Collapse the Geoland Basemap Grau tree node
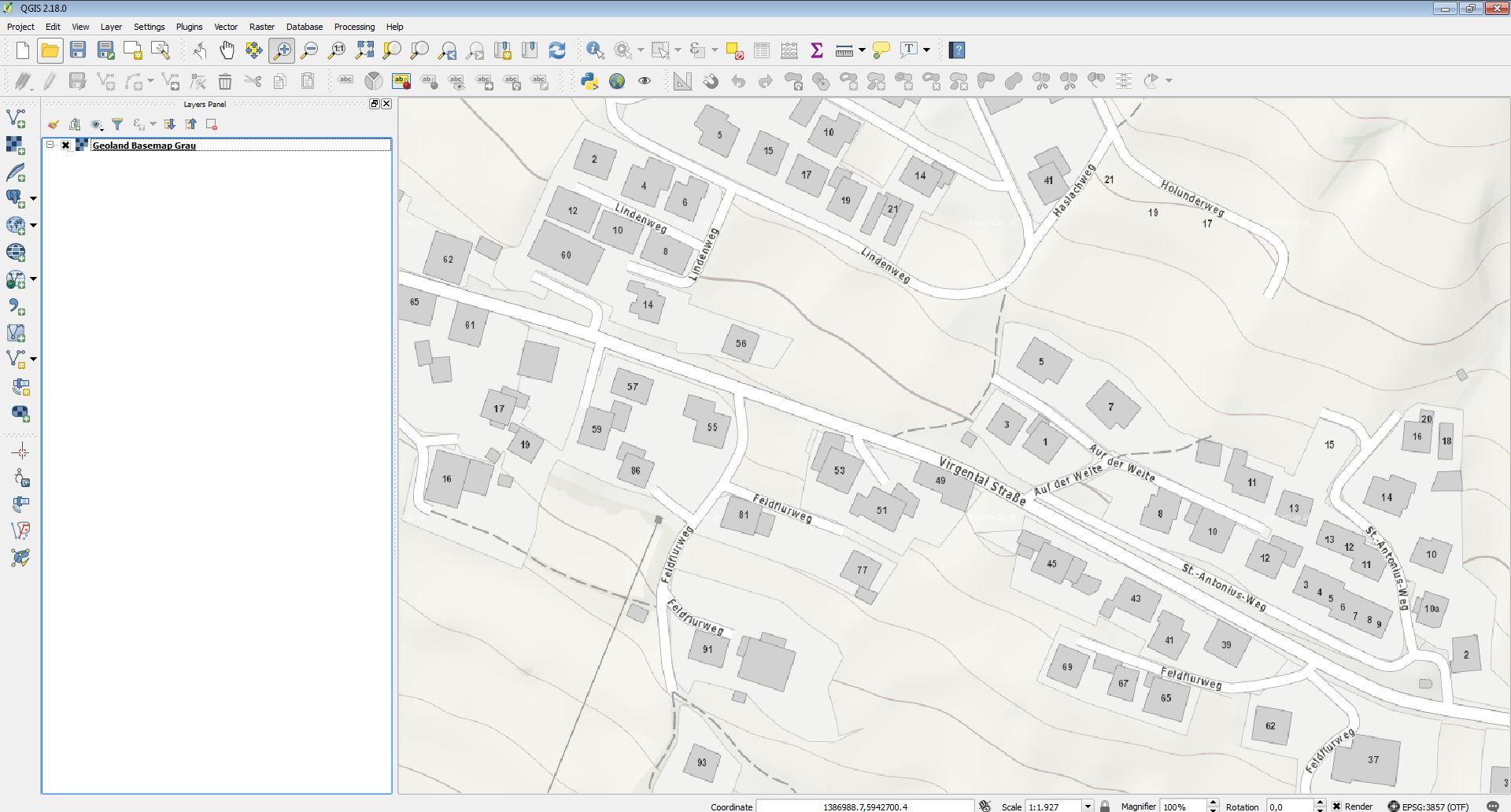The height and width of the screenshot is (812, 1511). click(x=50, y=146)
